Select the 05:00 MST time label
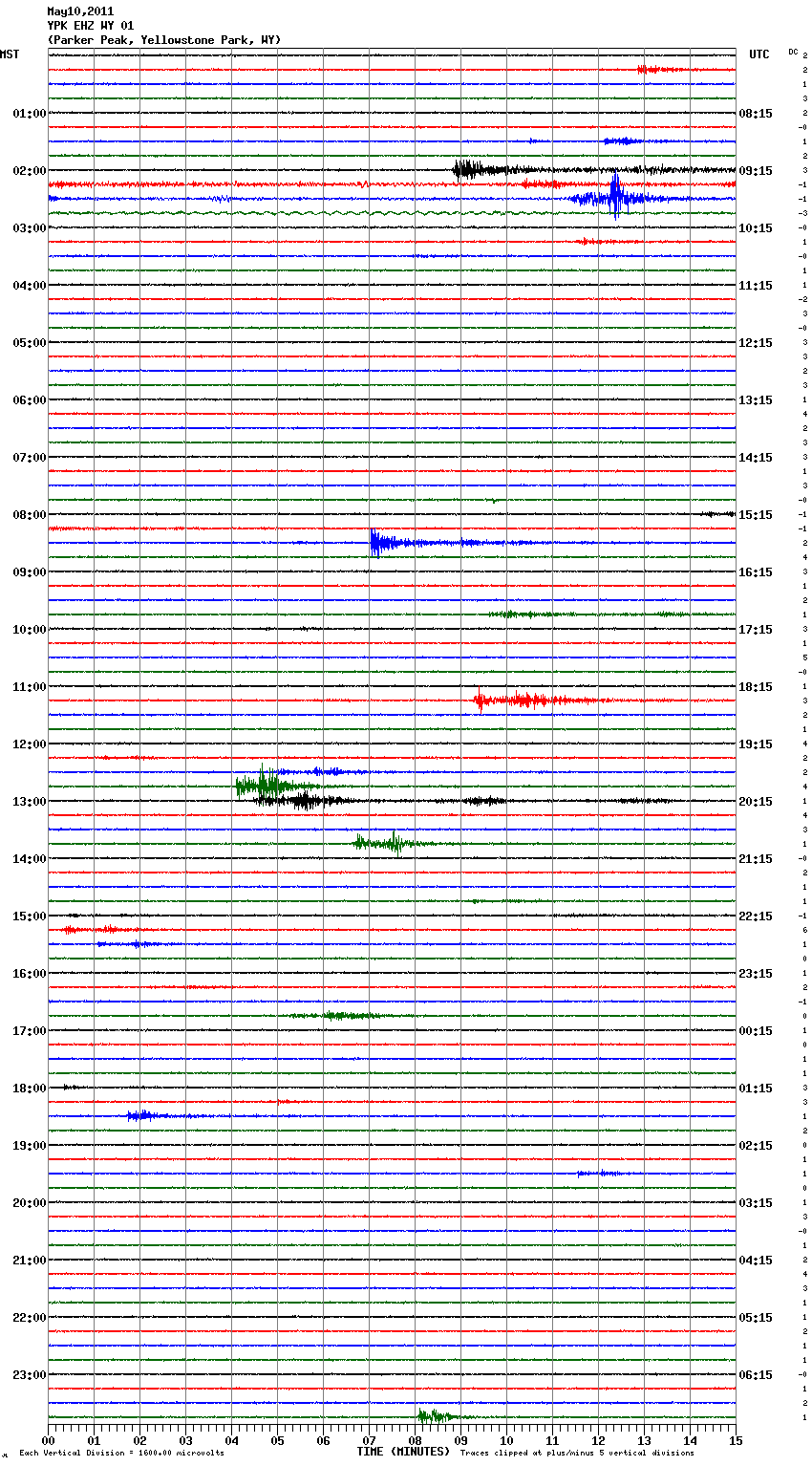Image resolution: width=812 pixels, height=1466 pixels. pyautogui.click(x=29, y=343)
